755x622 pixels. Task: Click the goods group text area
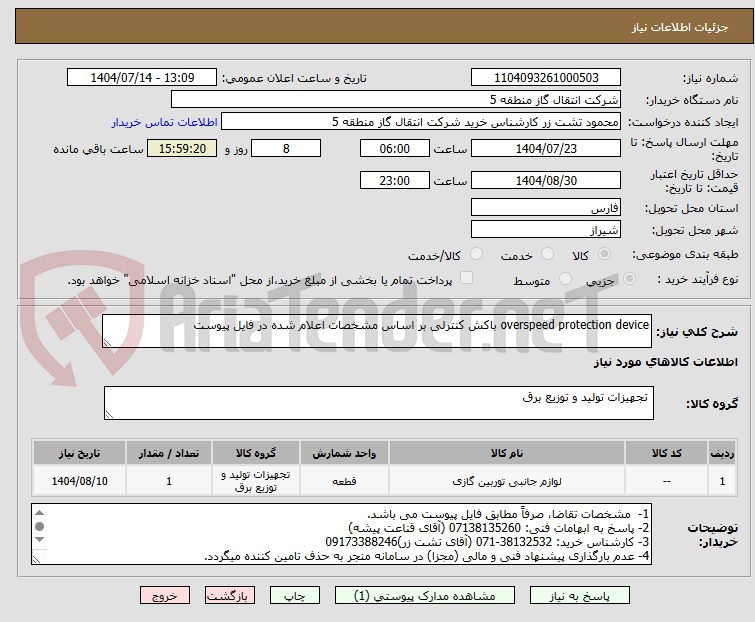pyautogui.click(x=379, y=403)
